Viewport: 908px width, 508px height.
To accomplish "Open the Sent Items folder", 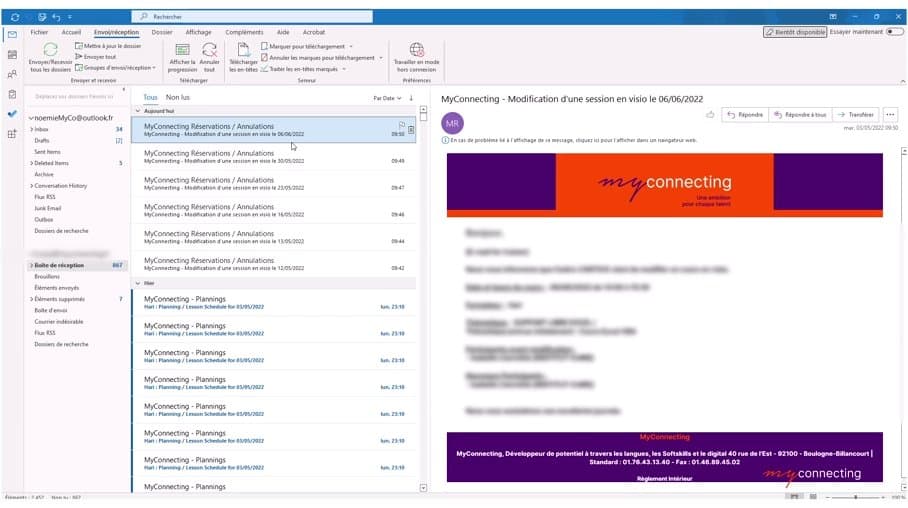I will click(47, 152).
